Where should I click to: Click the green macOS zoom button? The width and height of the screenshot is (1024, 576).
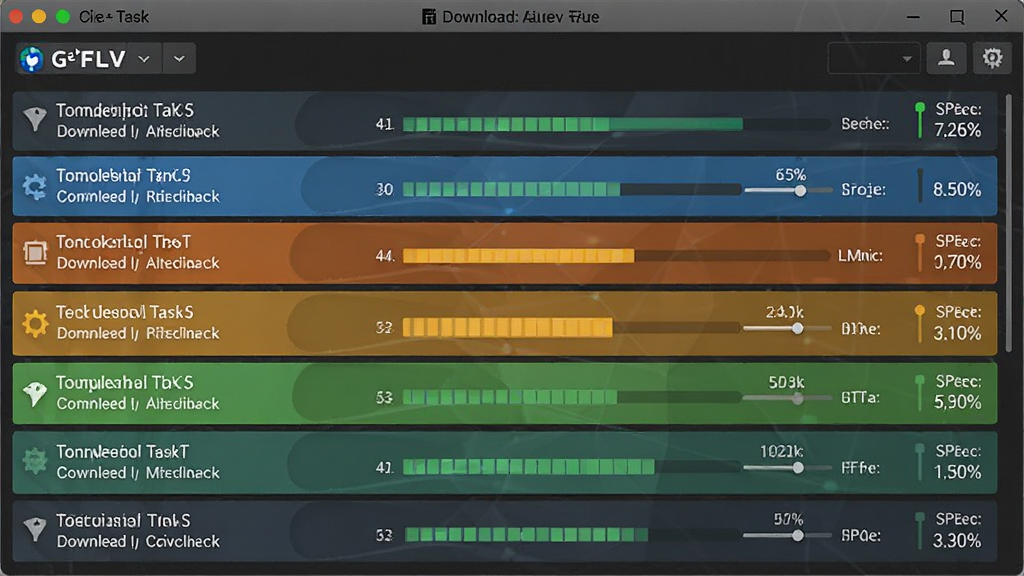pyautogui.click(x=63, y=17)
